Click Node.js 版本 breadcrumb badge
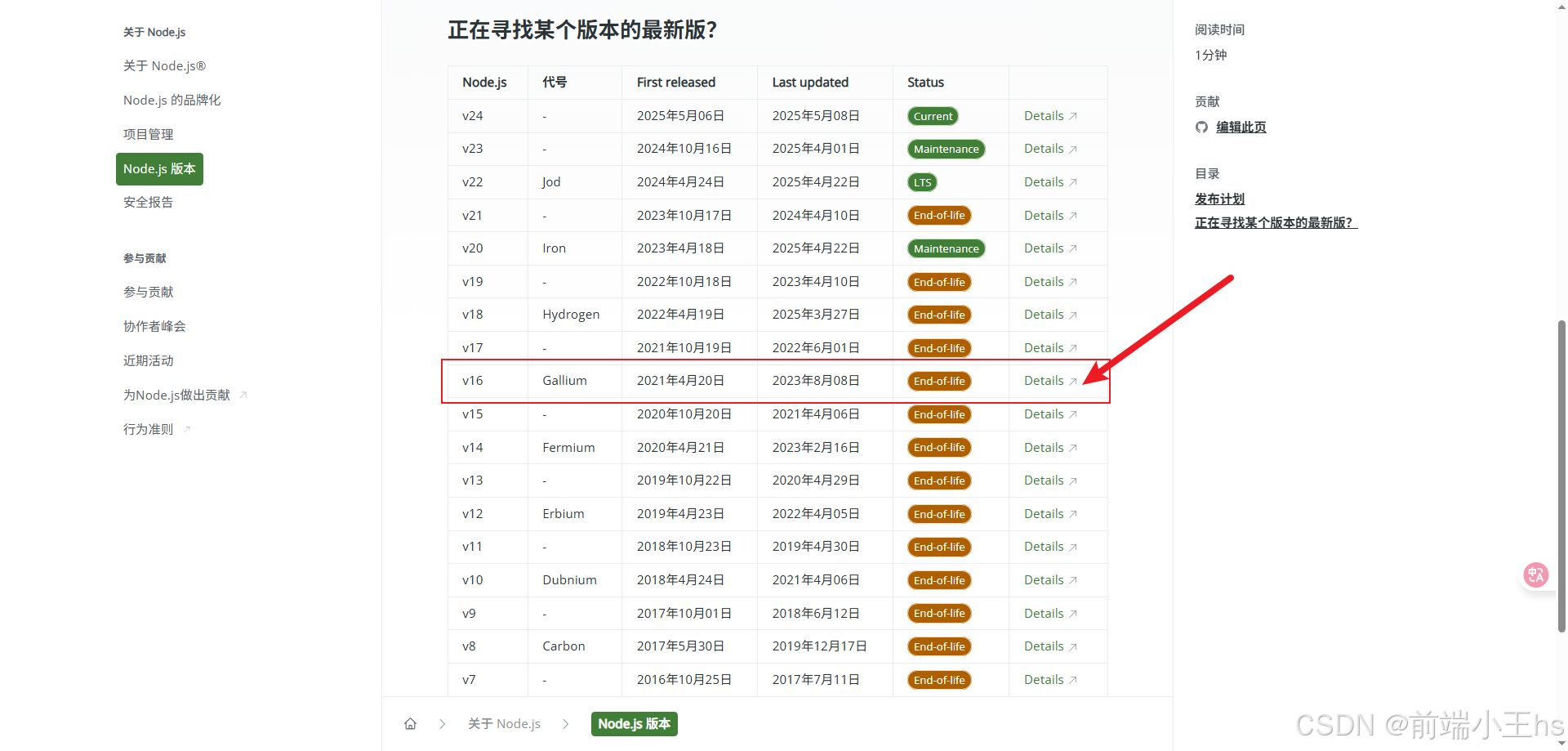The image size is (1568, 751). coord(634,724)
